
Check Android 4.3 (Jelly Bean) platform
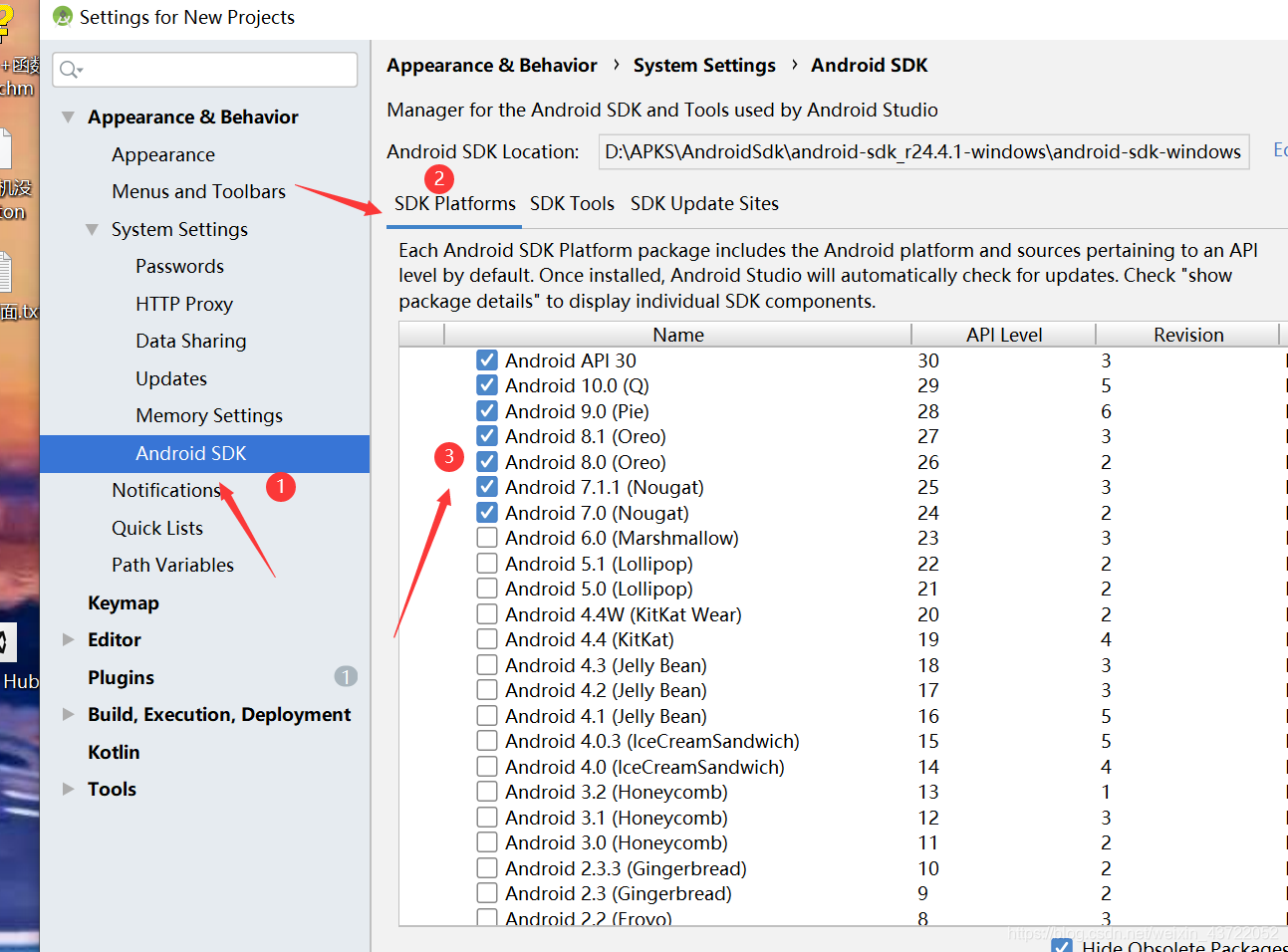pos(487,665)
